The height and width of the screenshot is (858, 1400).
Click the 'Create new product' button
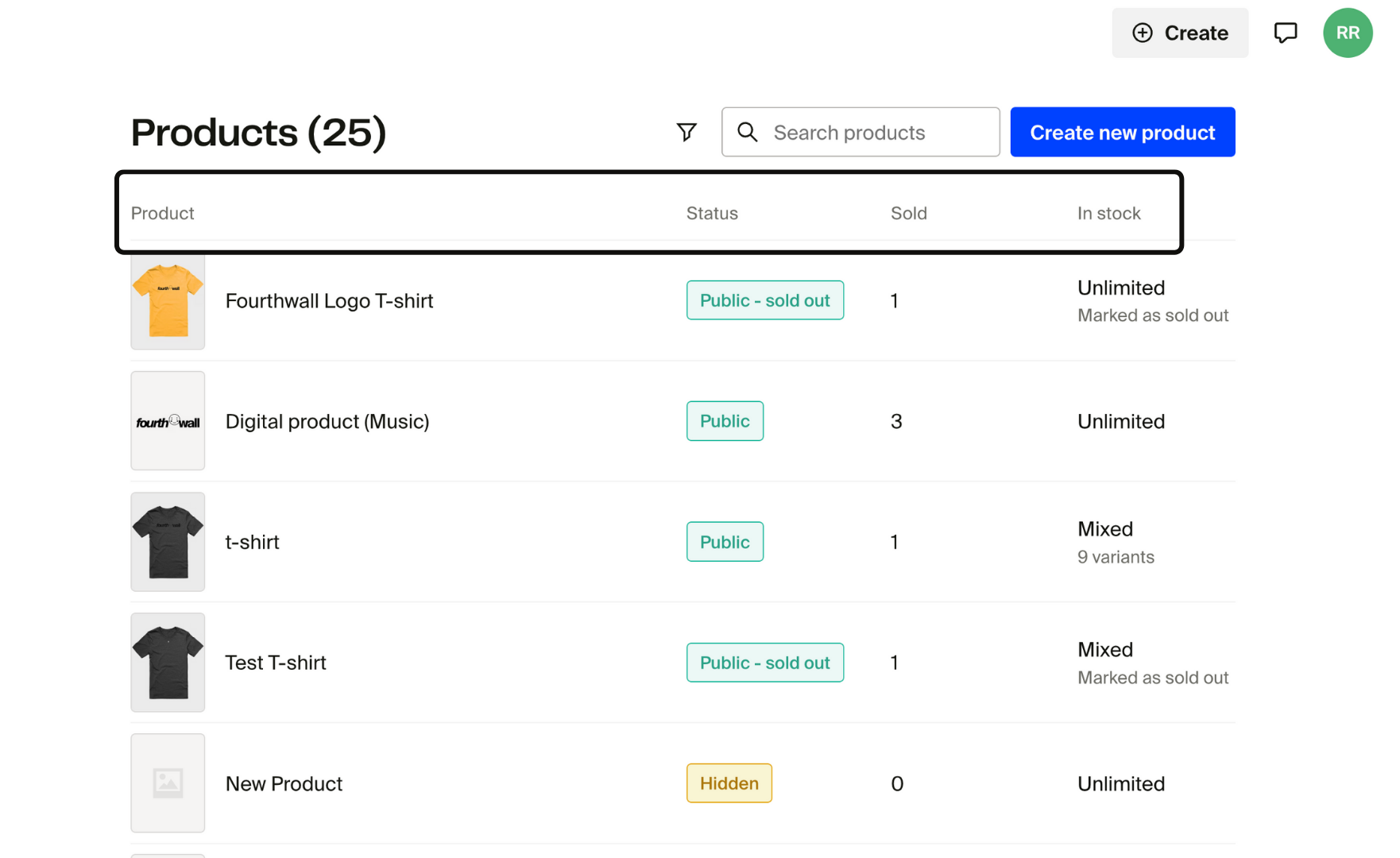point(1122,132)
